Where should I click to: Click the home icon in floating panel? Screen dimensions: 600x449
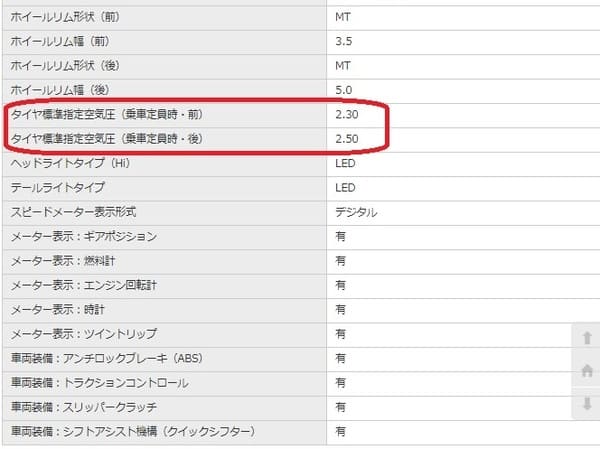(x=587, y=371)
